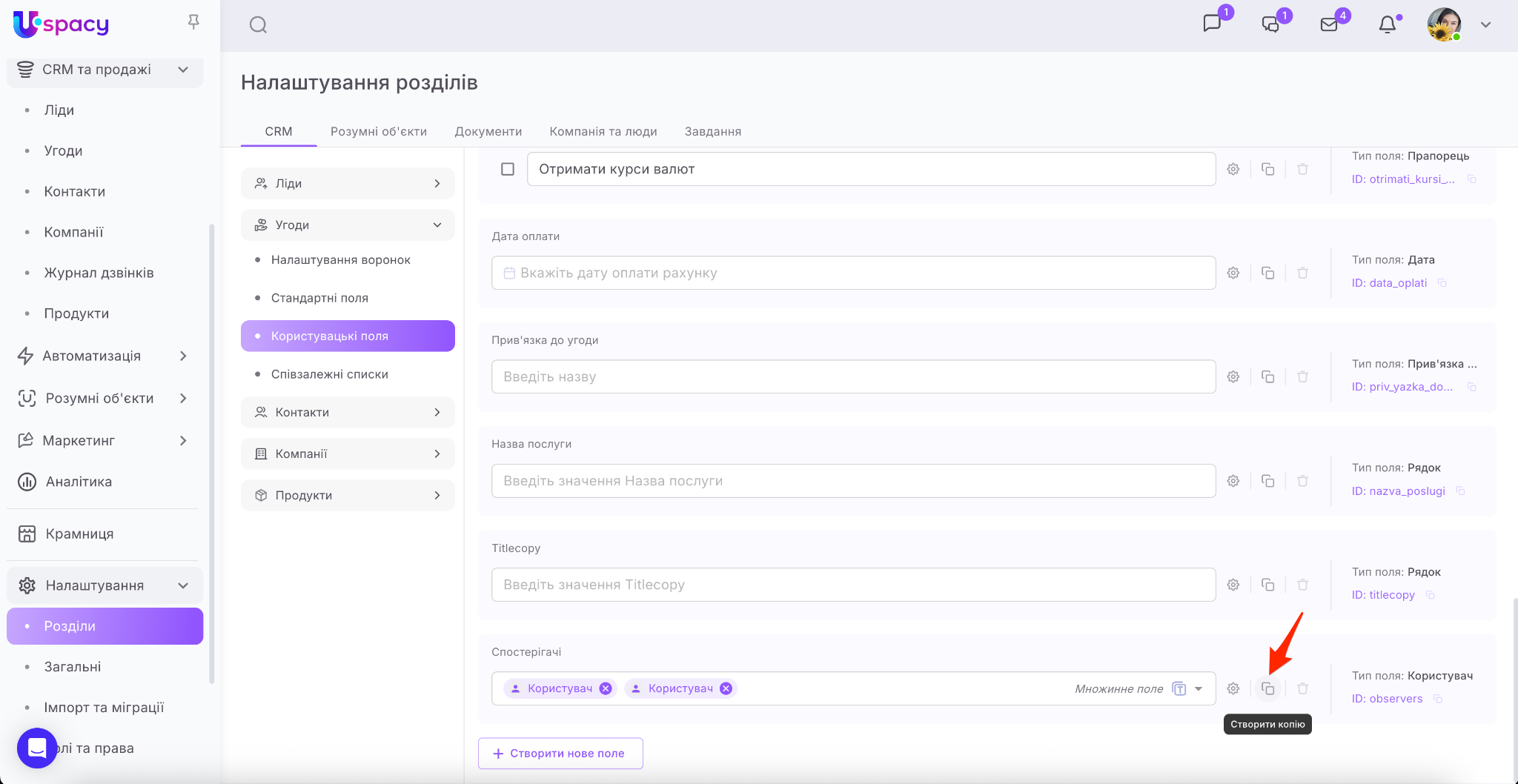Check the Отримати курси валют checkbox
This screenshot has width=1518, height=784.
coord(508,169)
